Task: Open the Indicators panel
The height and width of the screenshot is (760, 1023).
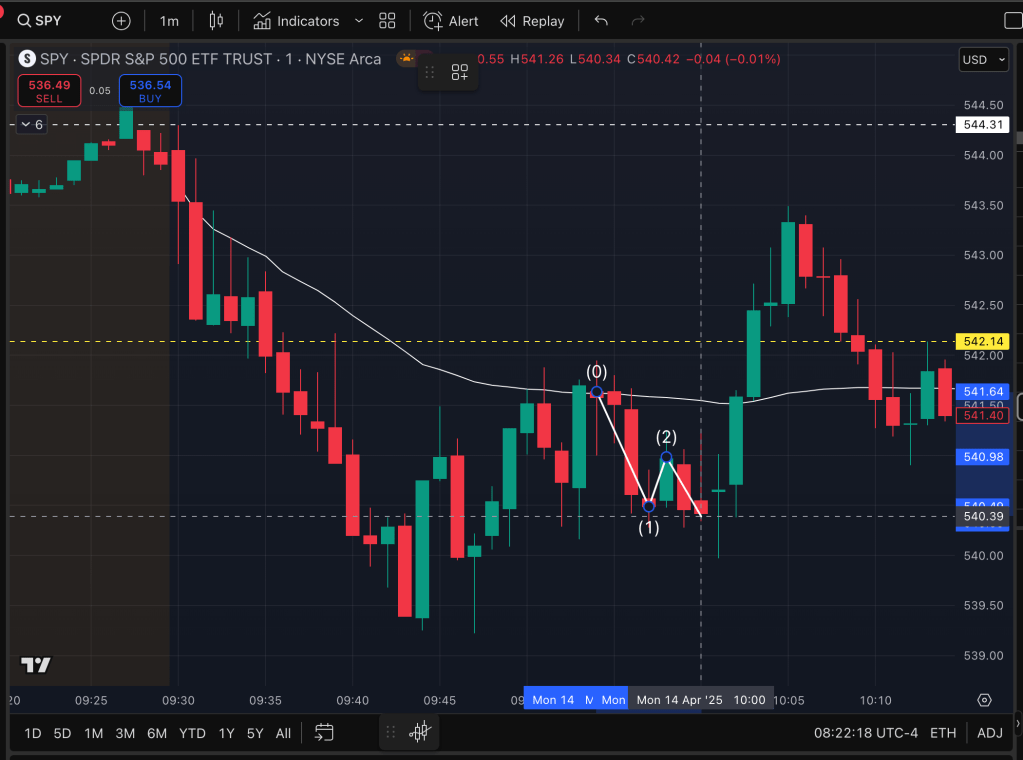Action: (x=295, y=21)
